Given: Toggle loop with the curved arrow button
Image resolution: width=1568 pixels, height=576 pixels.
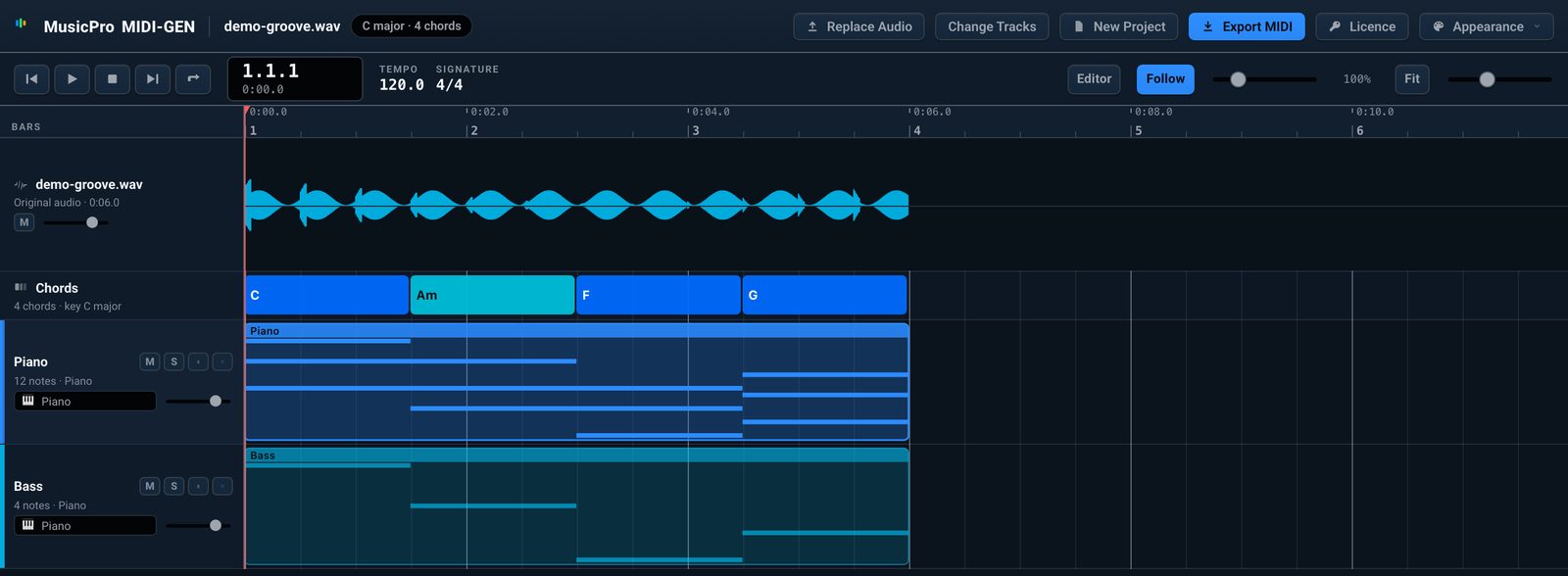Looking at the screenshot, I should click(193, 79).
